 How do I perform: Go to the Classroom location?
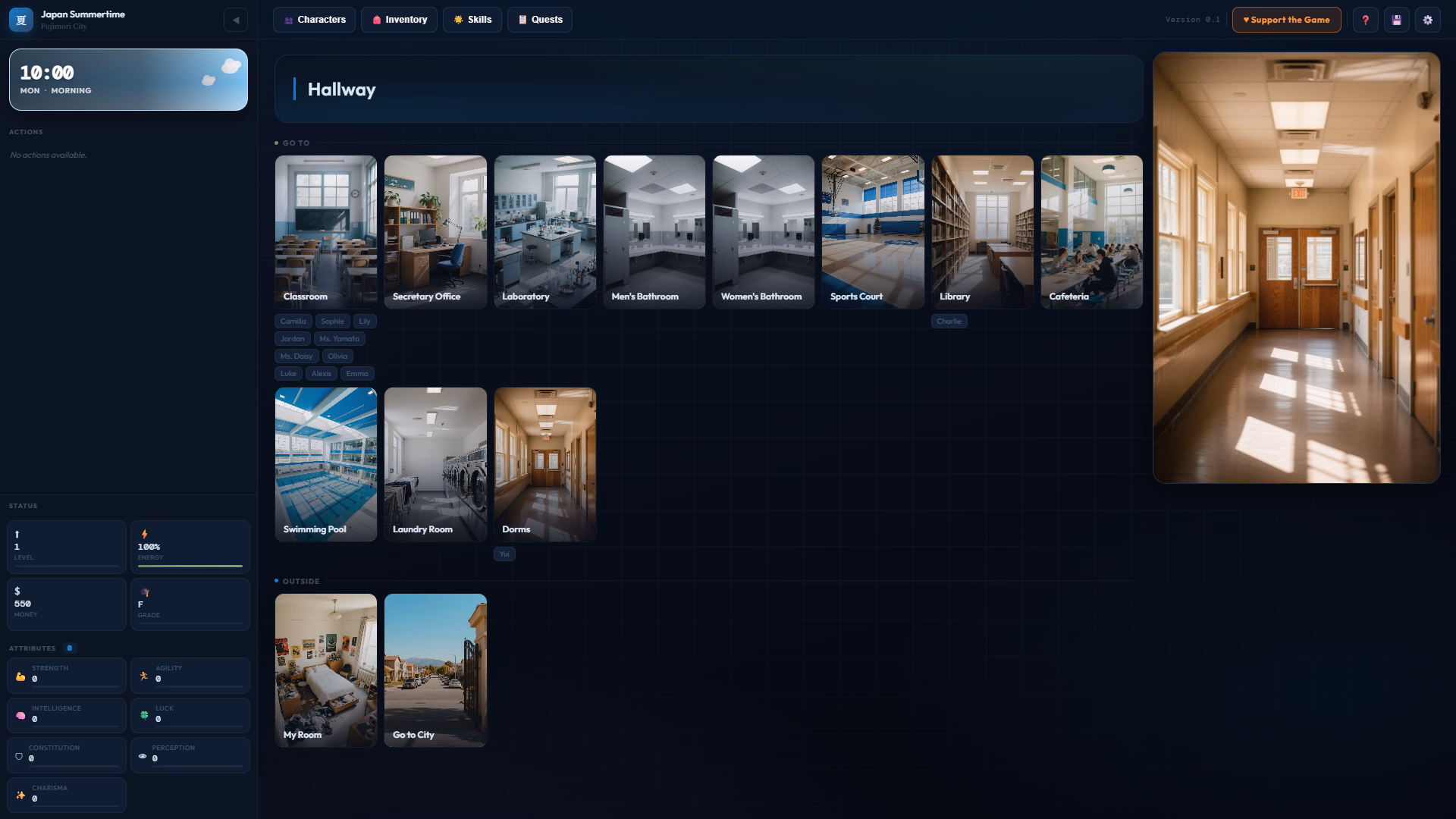coord(325,231)
